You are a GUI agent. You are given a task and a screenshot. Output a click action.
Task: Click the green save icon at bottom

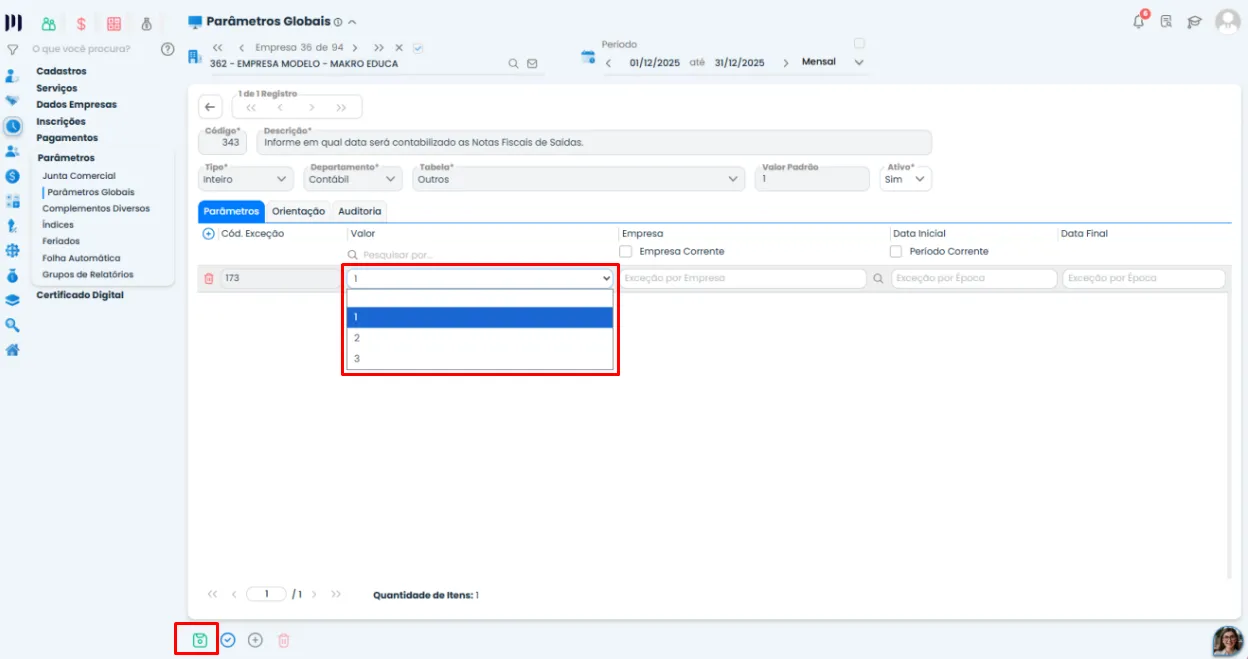point(200,640)
